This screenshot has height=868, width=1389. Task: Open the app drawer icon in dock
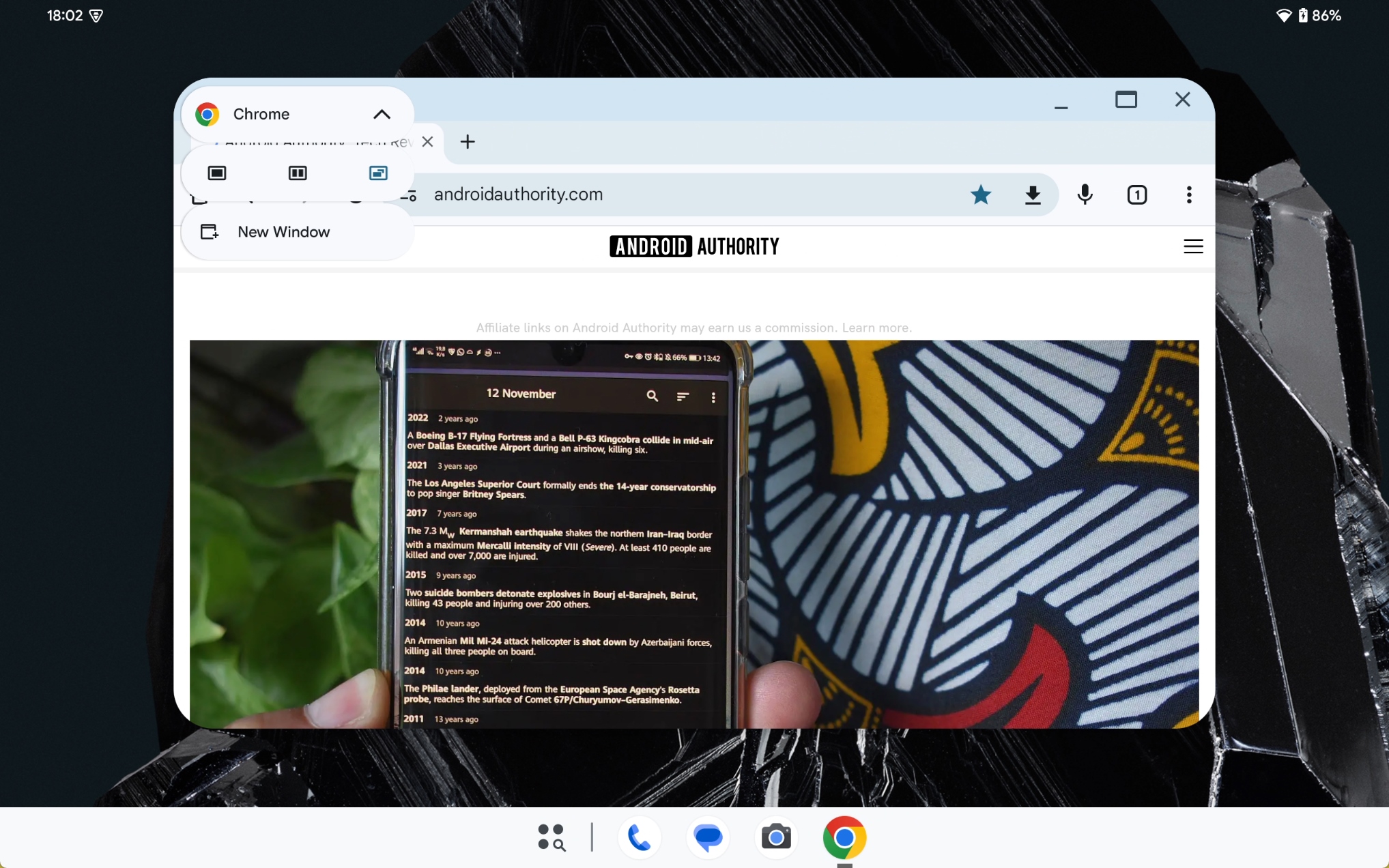click(550, 838)
